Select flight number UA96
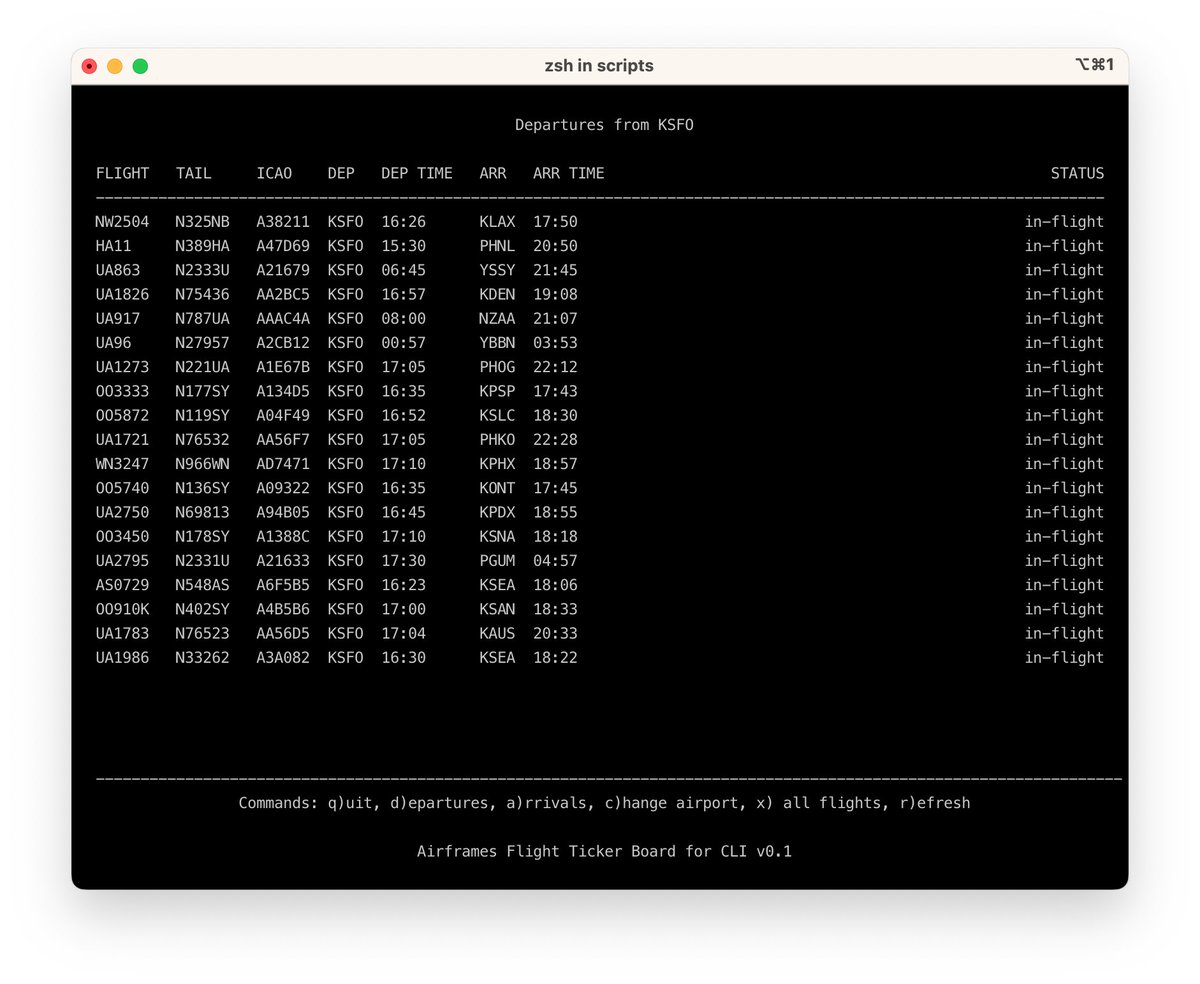The image size is (1200, 984). pos(113,343)
